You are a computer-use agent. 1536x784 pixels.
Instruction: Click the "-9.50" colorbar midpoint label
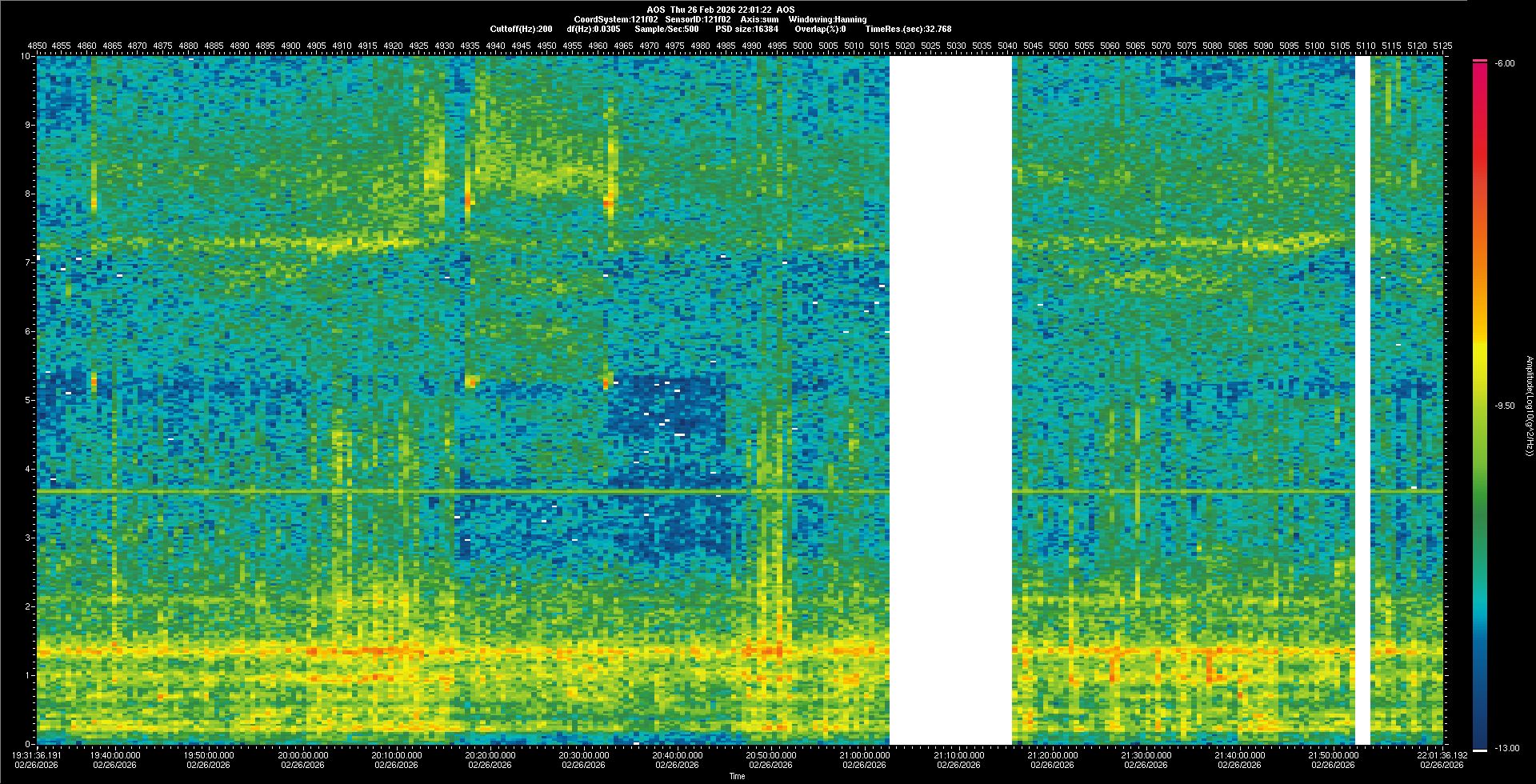(x=1504, y=406)
